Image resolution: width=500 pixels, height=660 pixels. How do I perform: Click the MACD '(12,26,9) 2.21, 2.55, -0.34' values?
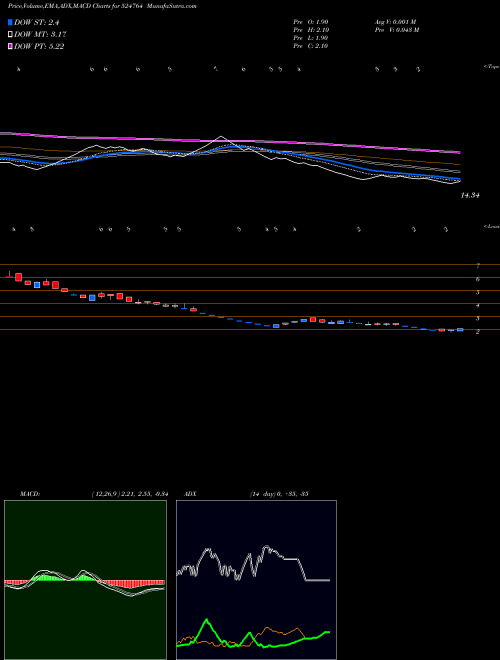coord(130,494)
